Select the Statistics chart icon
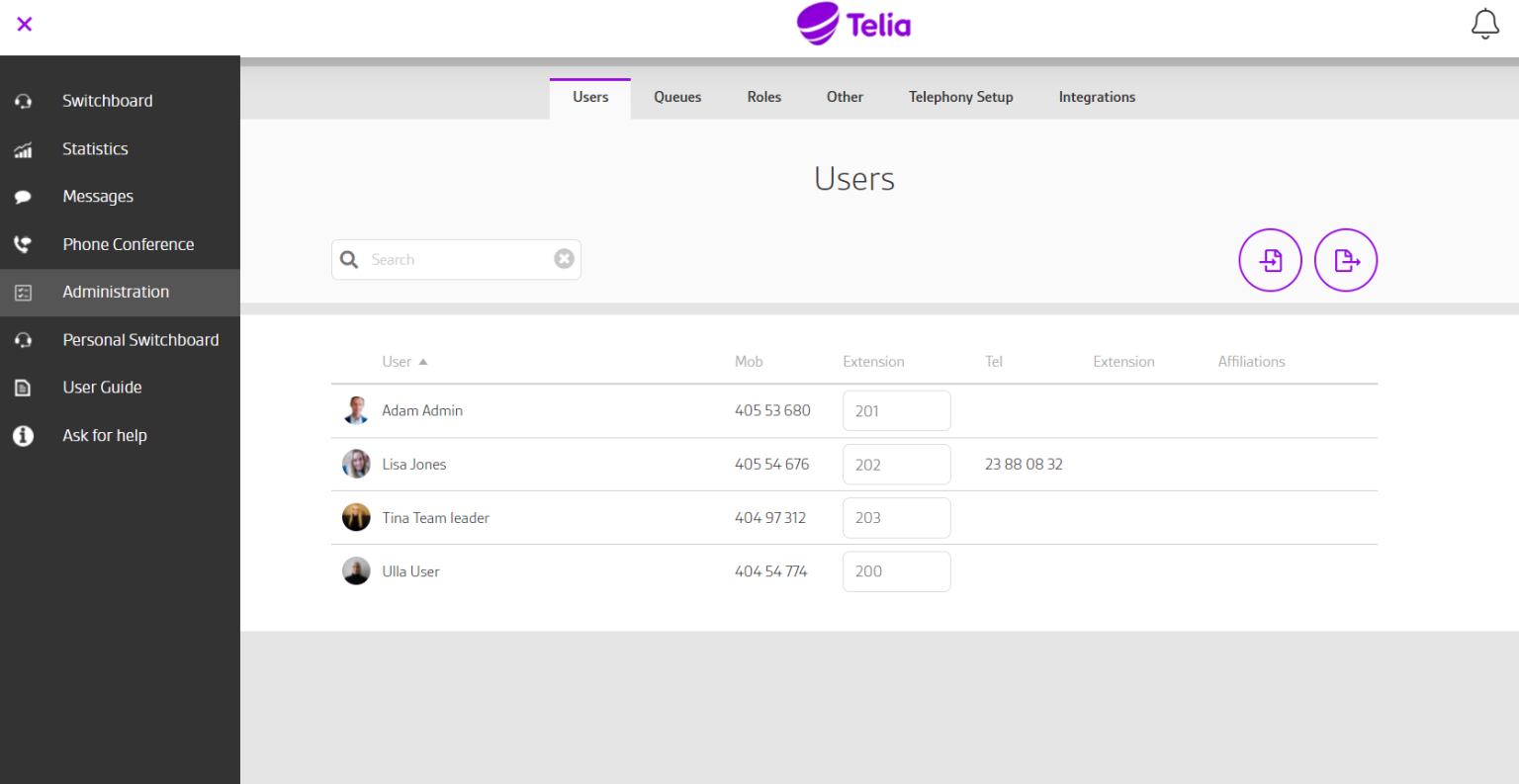Image resolution: width=1519 pixels, height=784 pixels. coord(22,148)
